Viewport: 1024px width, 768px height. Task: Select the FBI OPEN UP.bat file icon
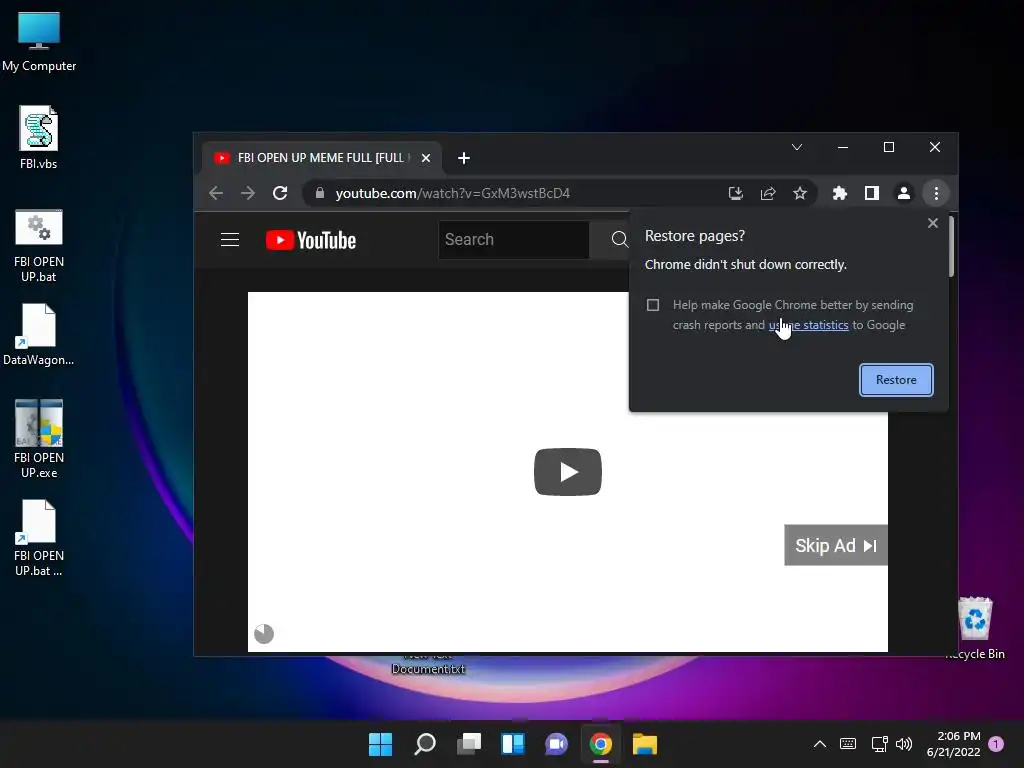click(39, 246)
